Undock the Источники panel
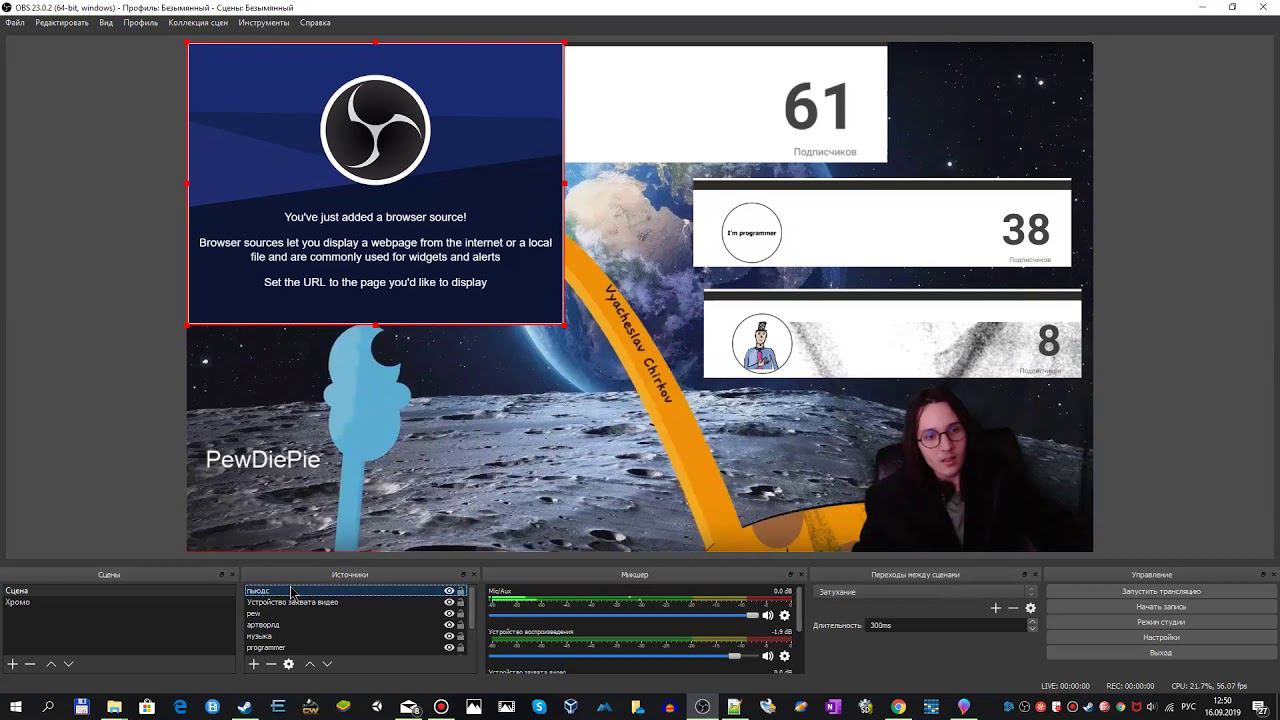 click(x=463, y=575)
